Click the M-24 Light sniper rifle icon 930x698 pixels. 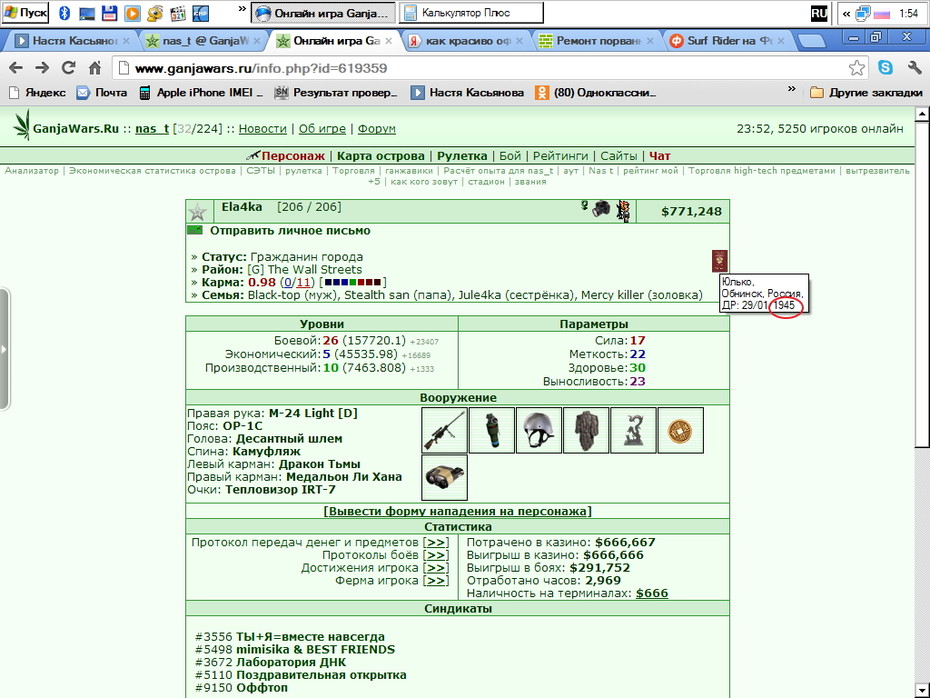coord(444,431)
